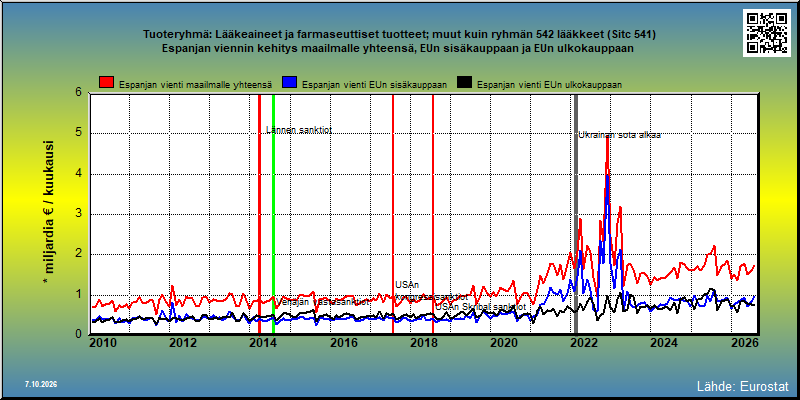This screenshot has height=400, width=800.
Task: Select legend text 'Espanjan vienti EUn ulkokauppaan'
Action: pyautogui.click(x=549, y=85)
